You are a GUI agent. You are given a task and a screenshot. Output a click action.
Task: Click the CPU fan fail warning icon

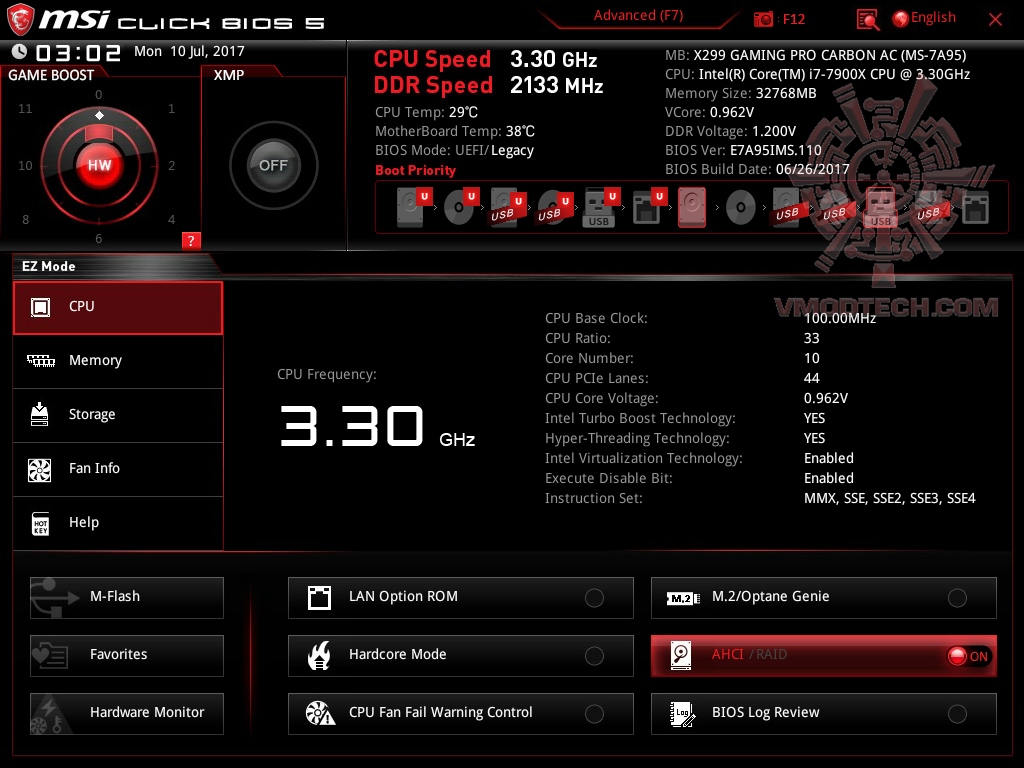tap(320, 714)
